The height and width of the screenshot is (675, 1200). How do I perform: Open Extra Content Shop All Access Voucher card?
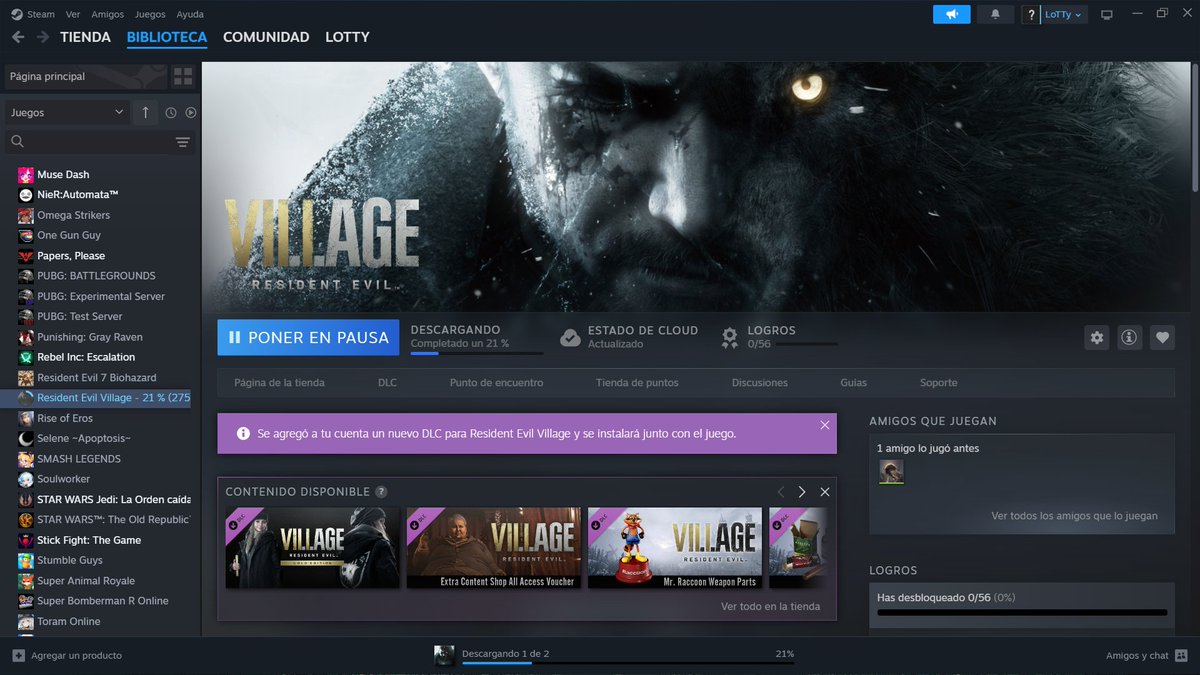click(x=493, y=548)
